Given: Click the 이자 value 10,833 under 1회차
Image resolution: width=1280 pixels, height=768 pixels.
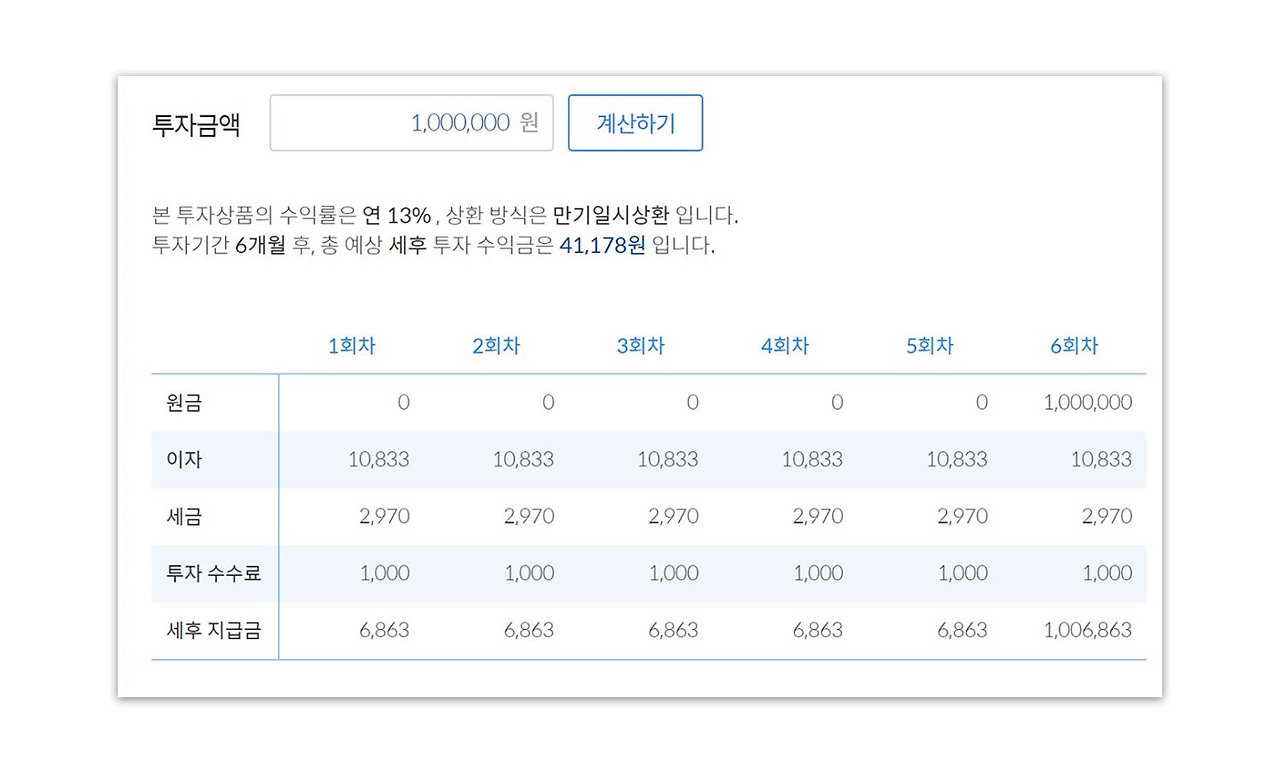Looking at the screenshot, I should click(x=379, y=460).
